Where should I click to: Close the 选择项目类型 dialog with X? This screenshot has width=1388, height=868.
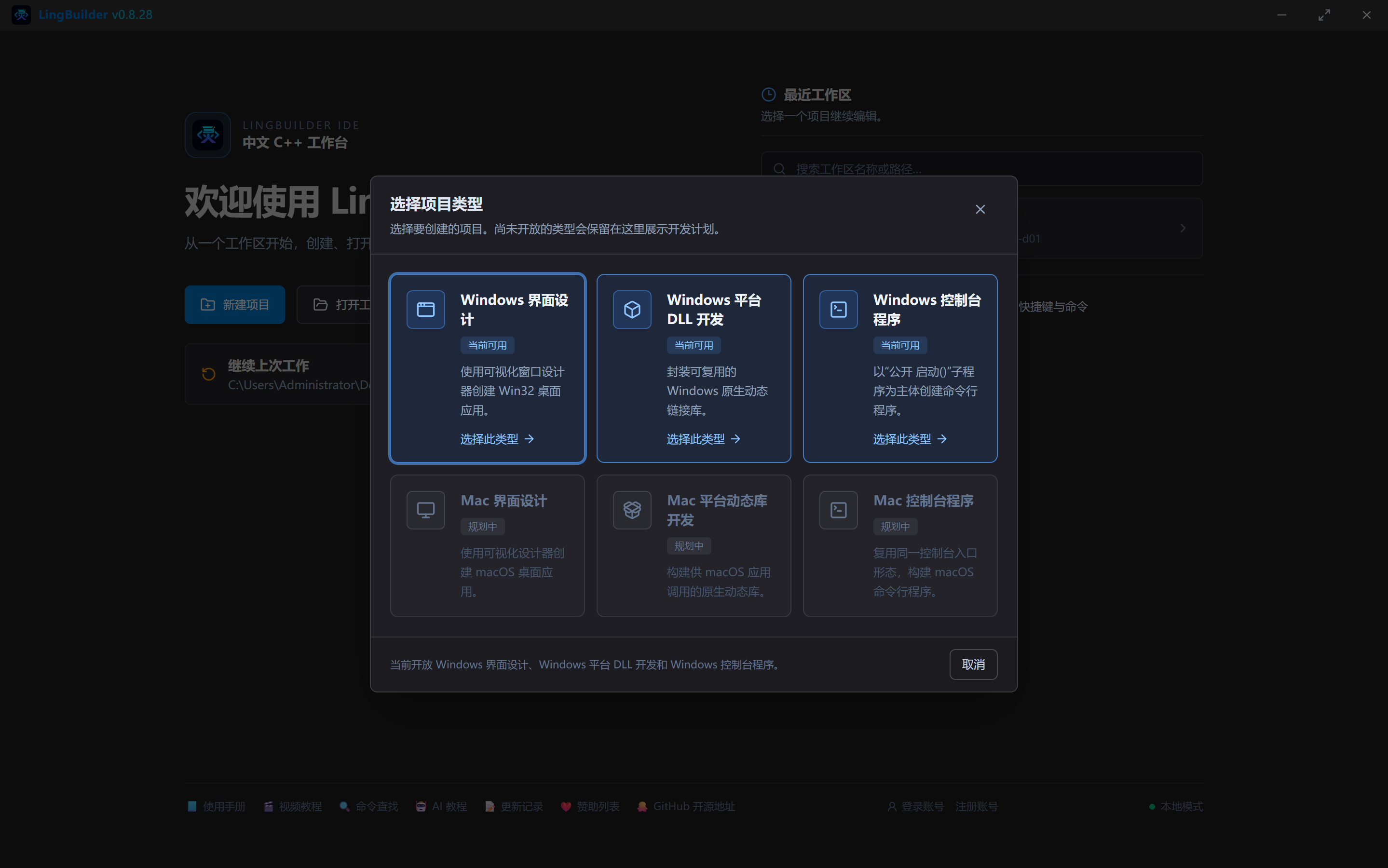(x=980, y=210)
